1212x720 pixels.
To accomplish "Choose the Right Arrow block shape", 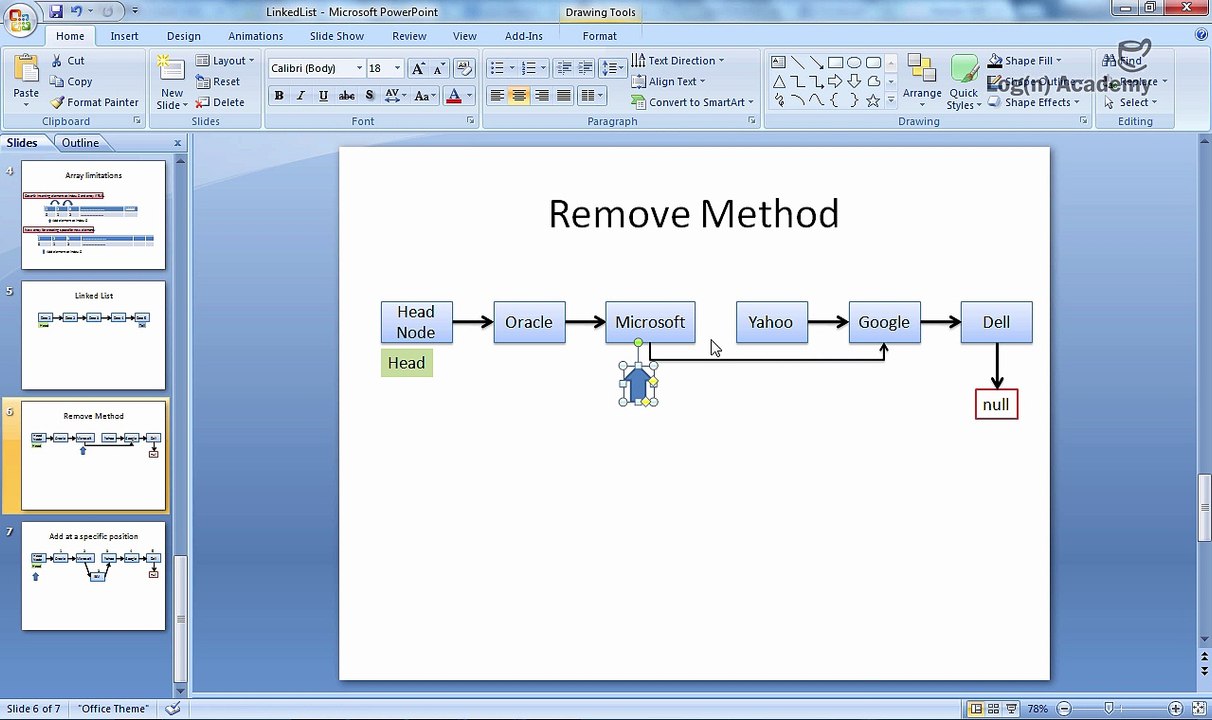I will 835,81.
